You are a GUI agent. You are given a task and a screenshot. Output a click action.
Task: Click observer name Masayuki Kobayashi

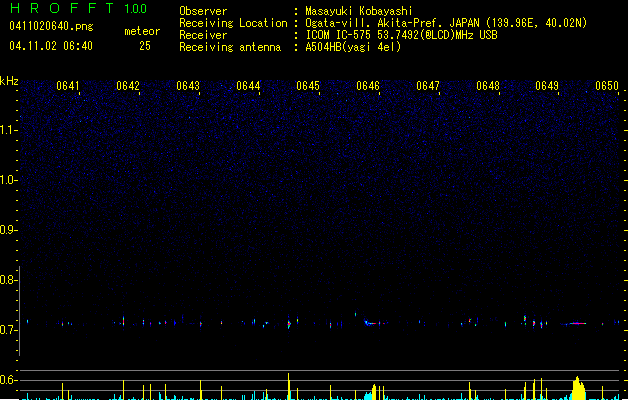[359, 11]
